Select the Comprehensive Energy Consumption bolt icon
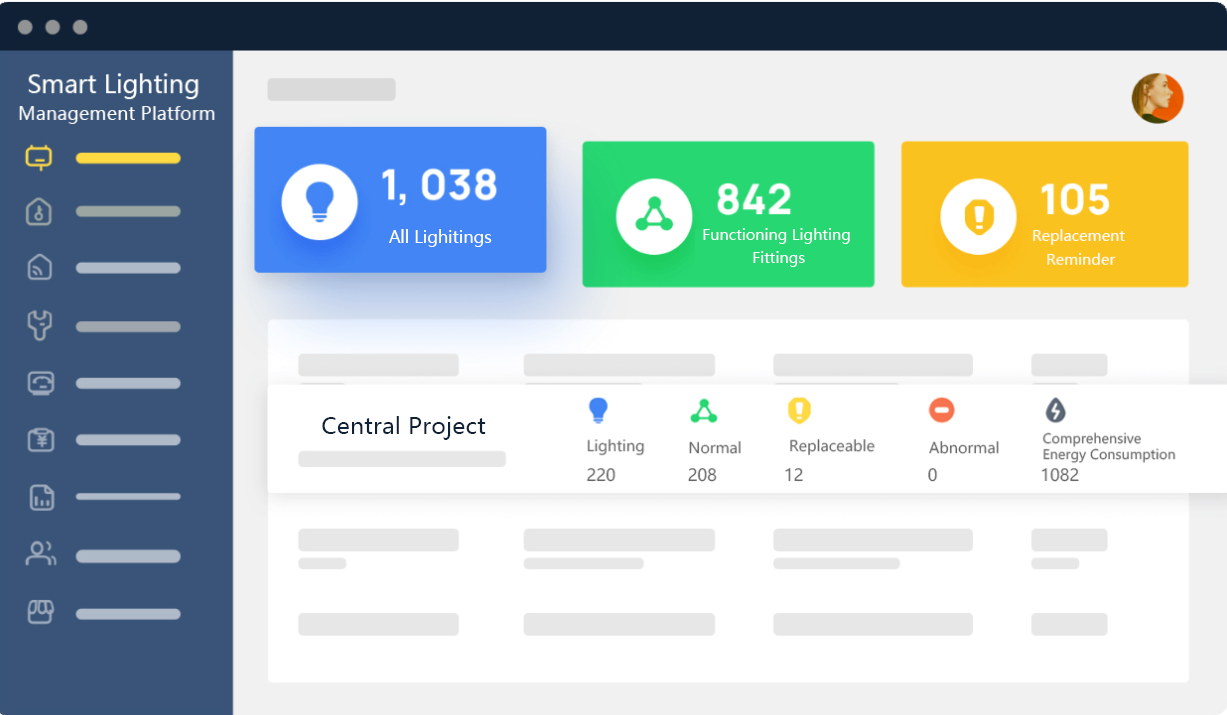 tap(1055, 410)
